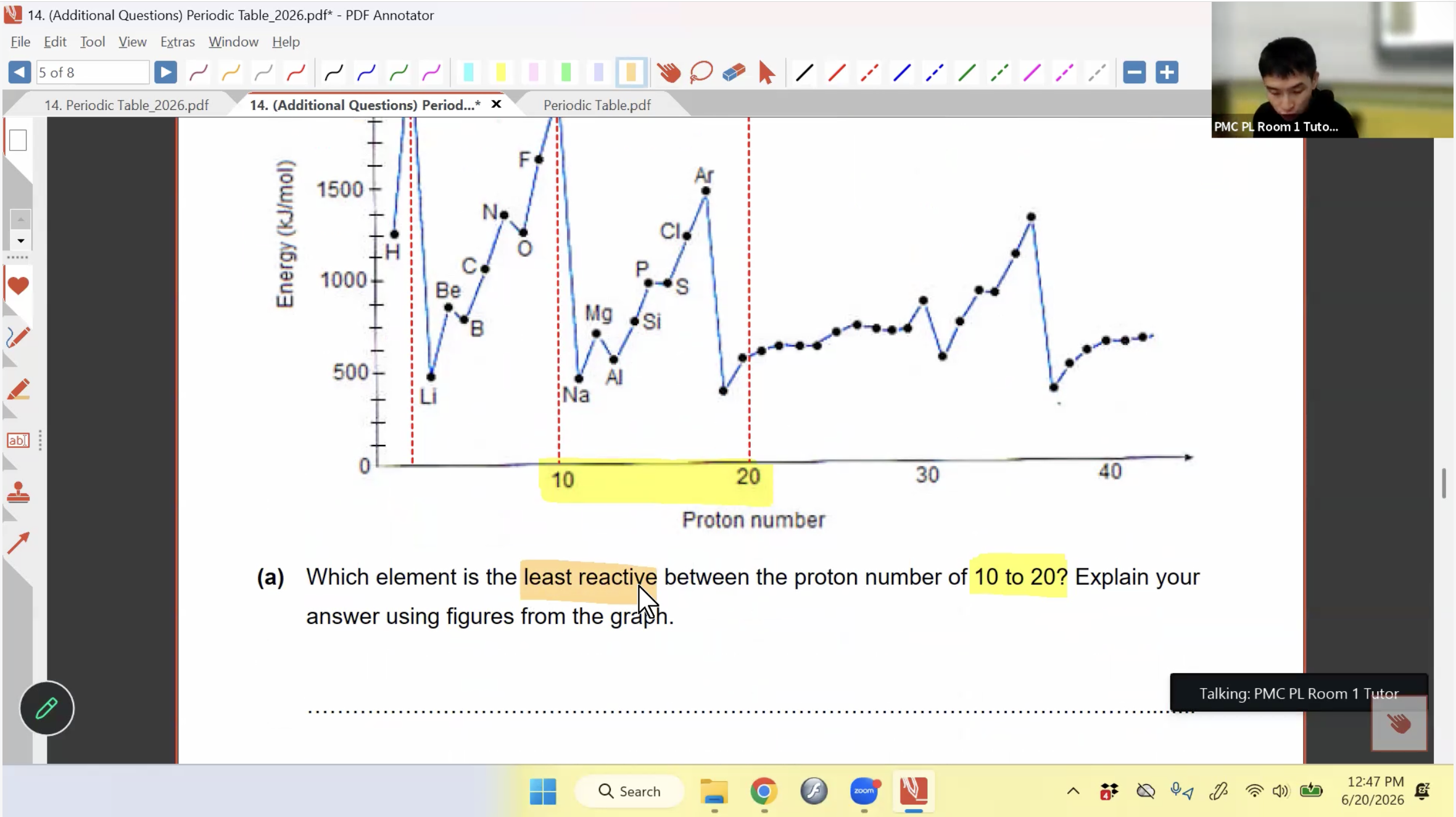1456x817 pixels.
Task: Open the Edit menu
Action: pos(55,42)
